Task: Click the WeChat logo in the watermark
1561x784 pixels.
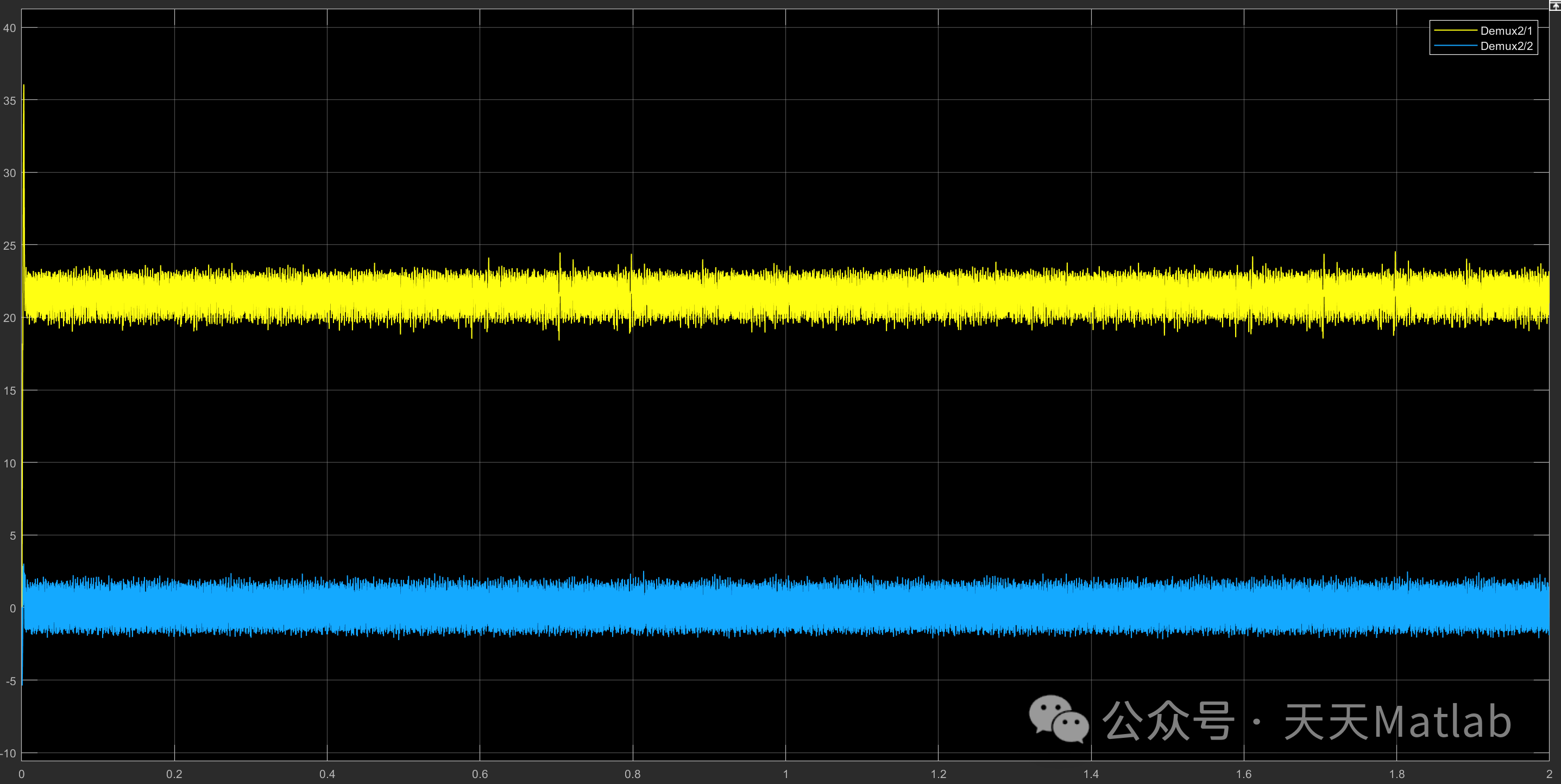Action: pos(1059,719)
